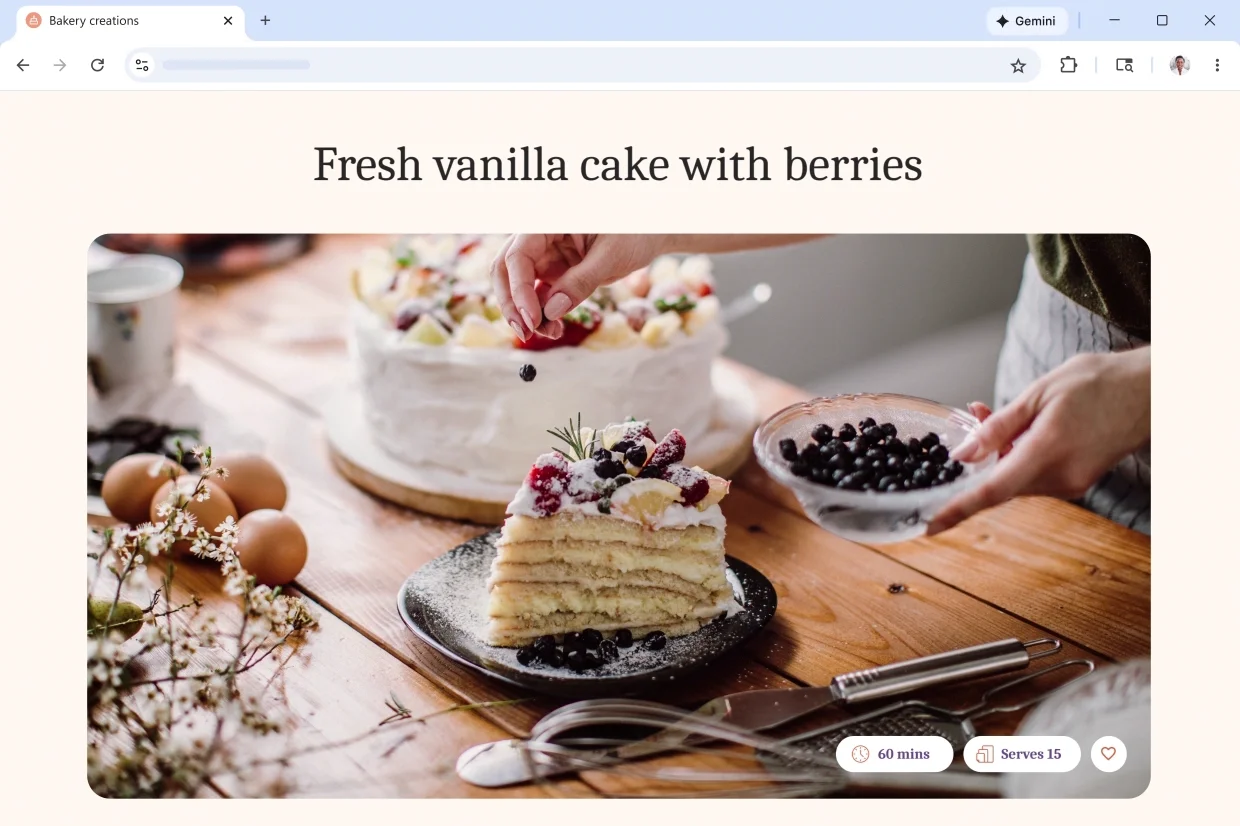1240x826 pixels.
Task: Click the Fresh vanilla cake with berries heading
Action: click(x=618, y=165)
